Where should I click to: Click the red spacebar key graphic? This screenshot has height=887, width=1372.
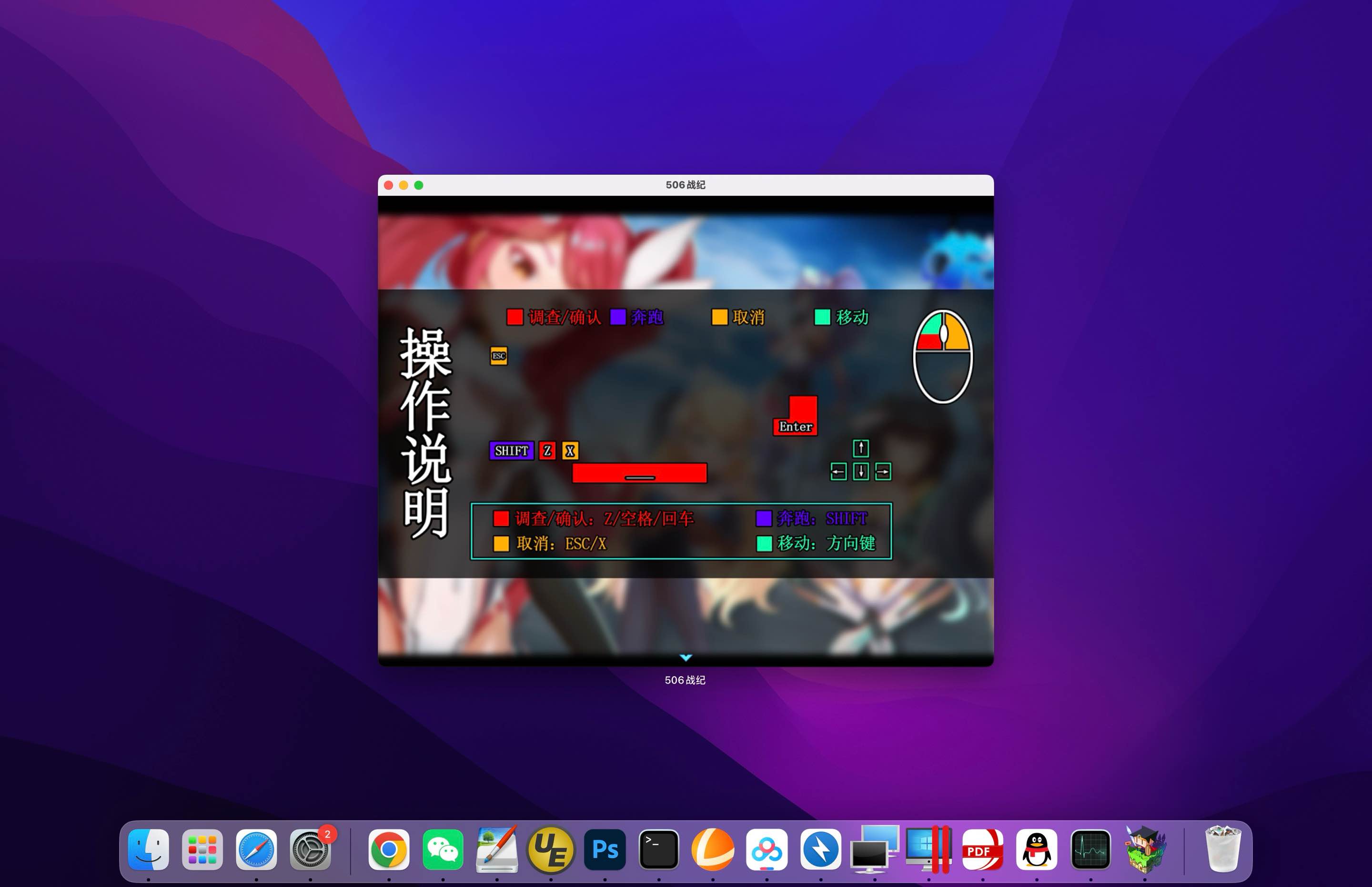point(639,474)
